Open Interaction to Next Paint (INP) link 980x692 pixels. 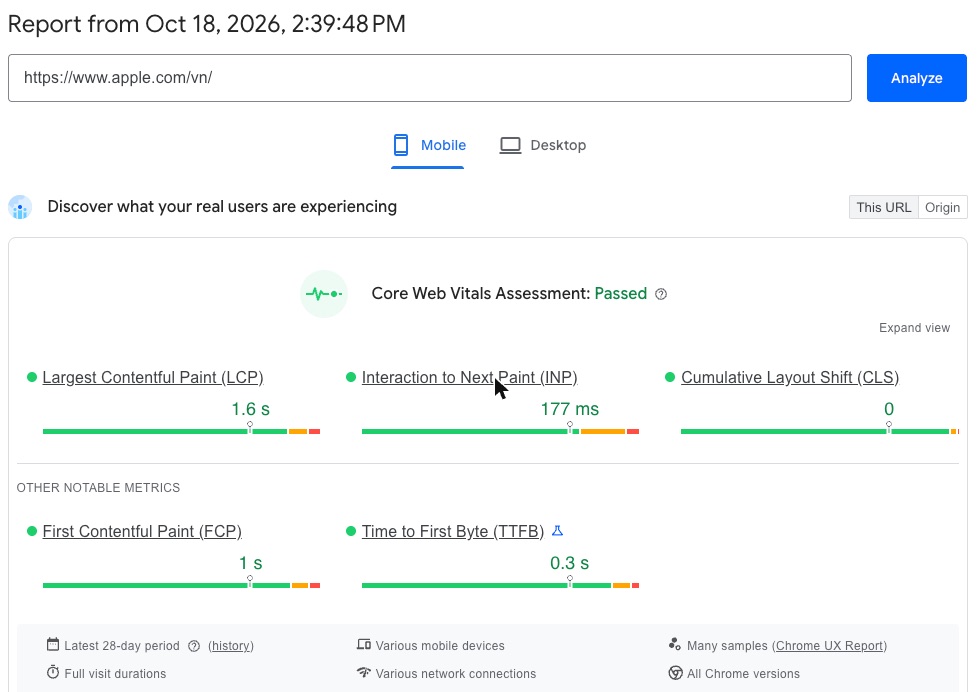click(x=469, y=378)
